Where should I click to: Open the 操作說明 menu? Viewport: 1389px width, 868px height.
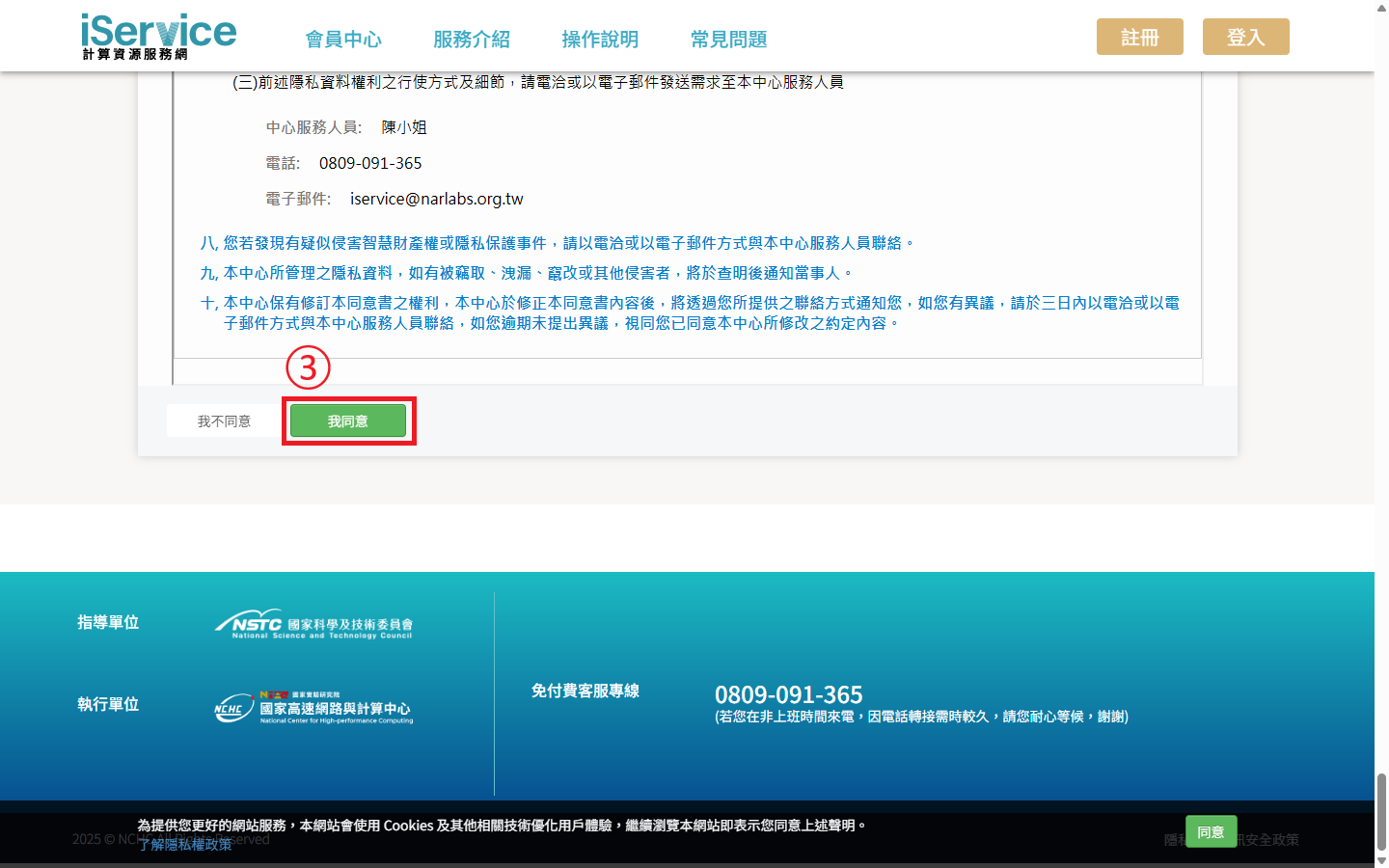click(600, 40)
